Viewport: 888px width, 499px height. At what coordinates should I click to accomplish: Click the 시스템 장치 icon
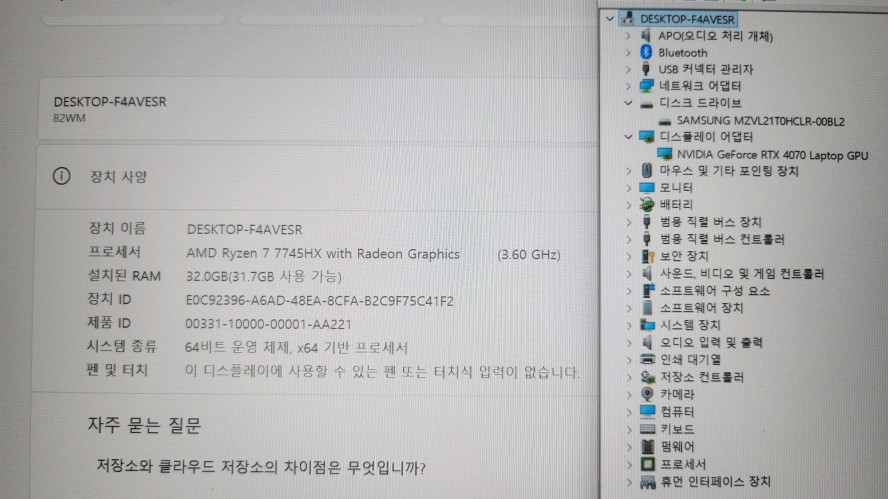tap(647, 325)
